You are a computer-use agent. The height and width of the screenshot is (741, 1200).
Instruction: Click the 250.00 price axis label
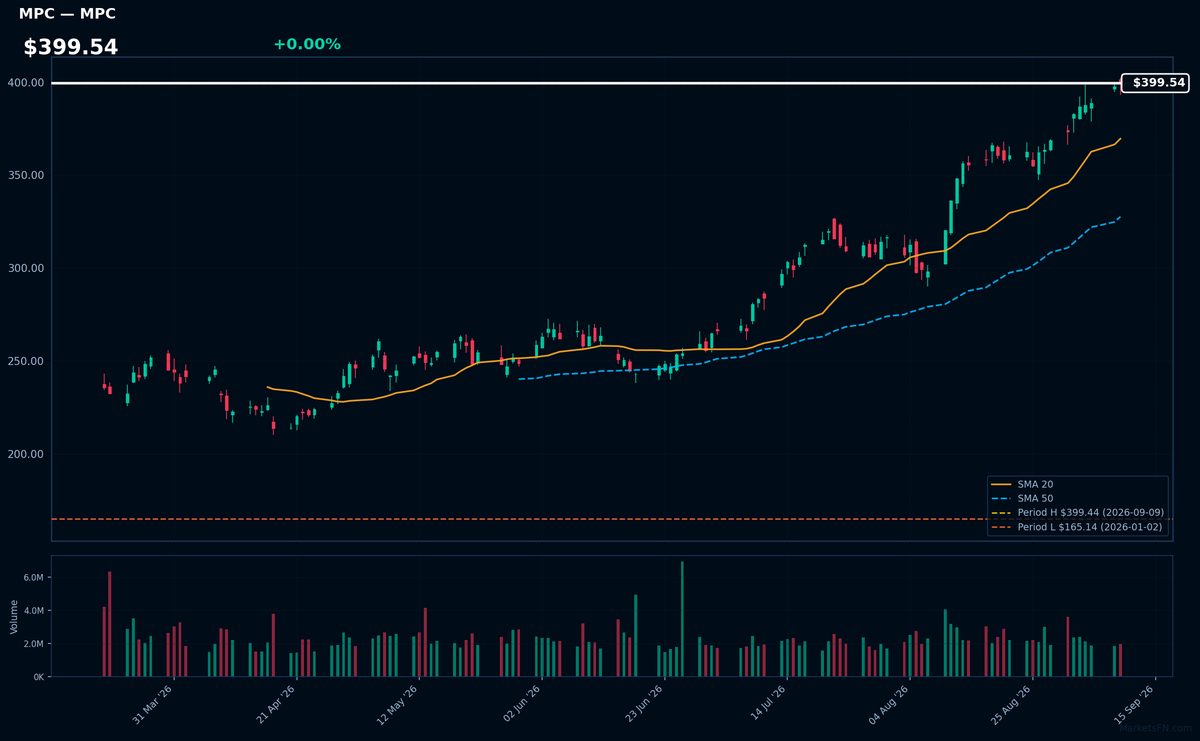tap(27, 362)
